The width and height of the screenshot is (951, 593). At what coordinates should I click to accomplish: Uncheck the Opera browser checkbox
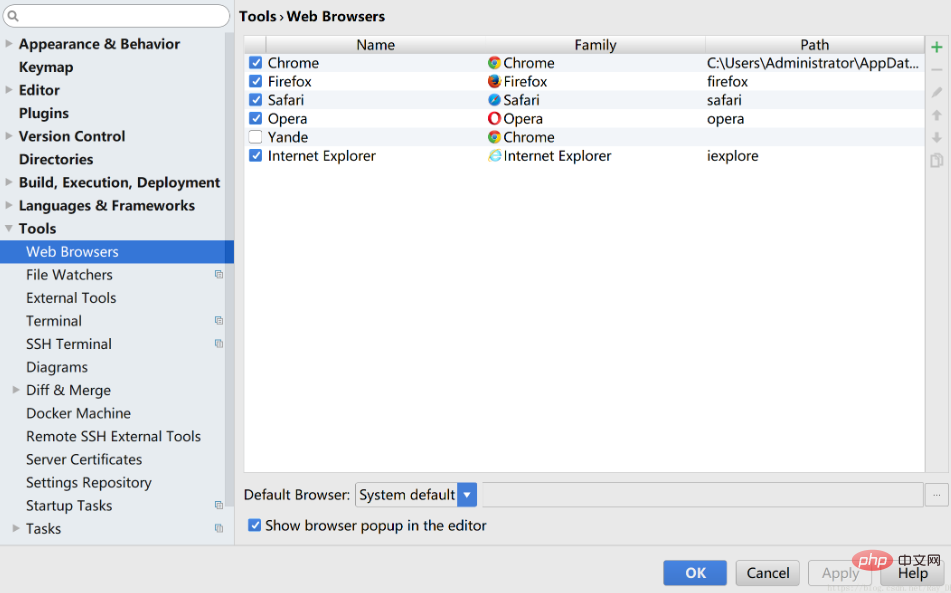coord(255,118)
